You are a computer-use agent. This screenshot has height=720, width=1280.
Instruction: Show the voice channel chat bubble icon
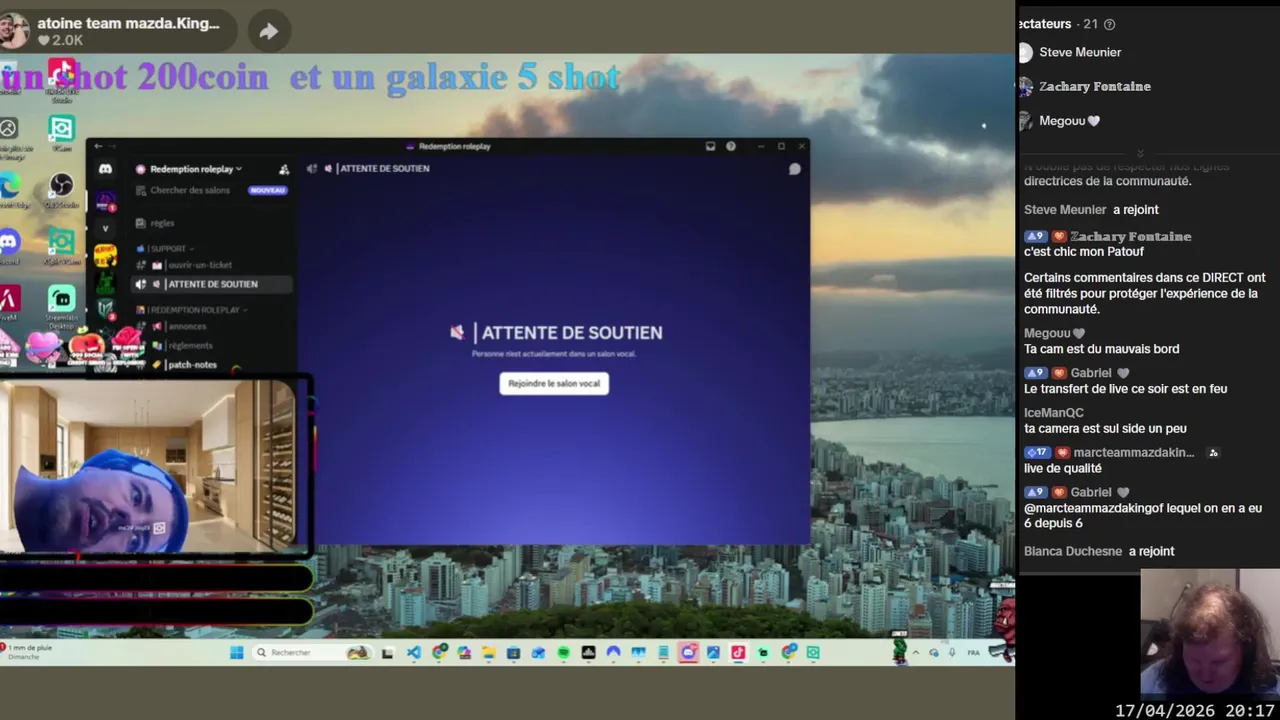795,169
